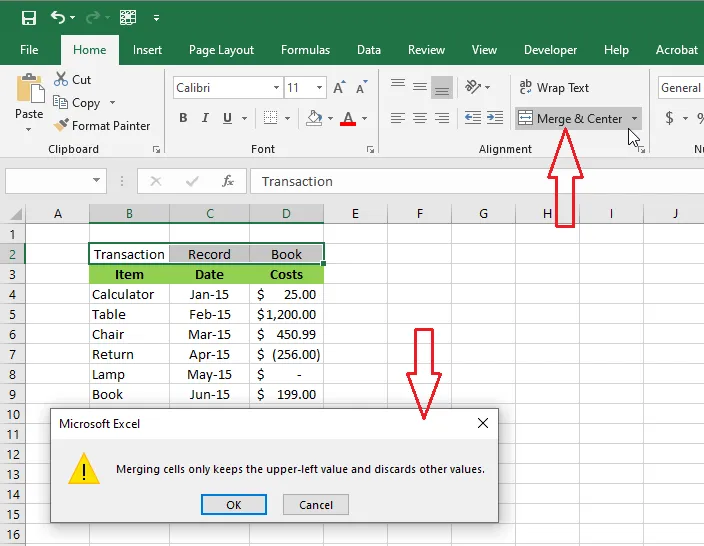Click OK in the Microsoft Excel dialog

[233, 505]
